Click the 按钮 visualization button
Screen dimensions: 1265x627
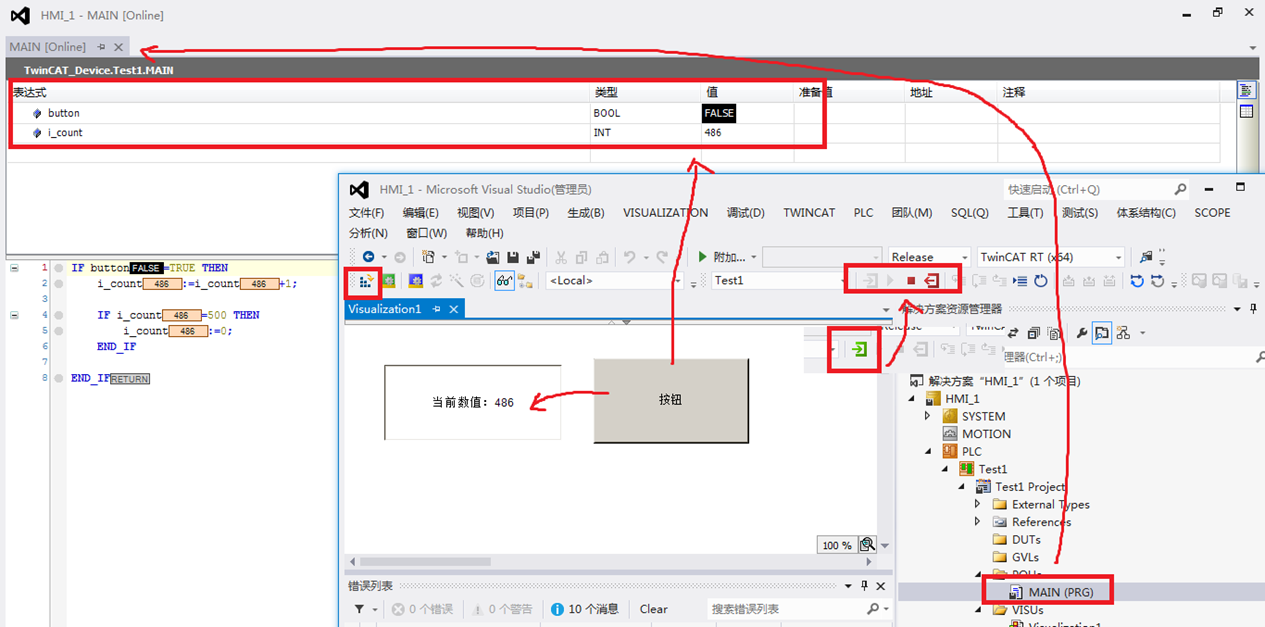(671, 399)
